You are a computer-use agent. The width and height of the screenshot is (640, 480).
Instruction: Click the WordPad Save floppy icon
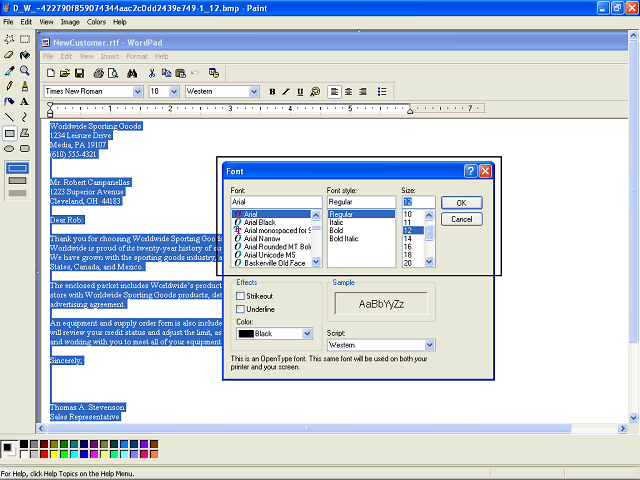[79, 73]
